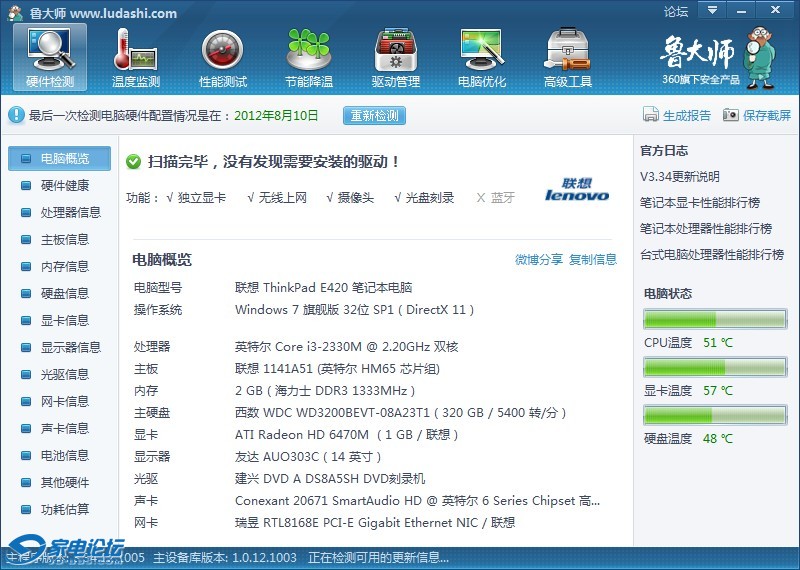800x570 pixels.
Task: Click the CPU温度 green progress bar
Action: pyautogui.click(x=715, y=320)
